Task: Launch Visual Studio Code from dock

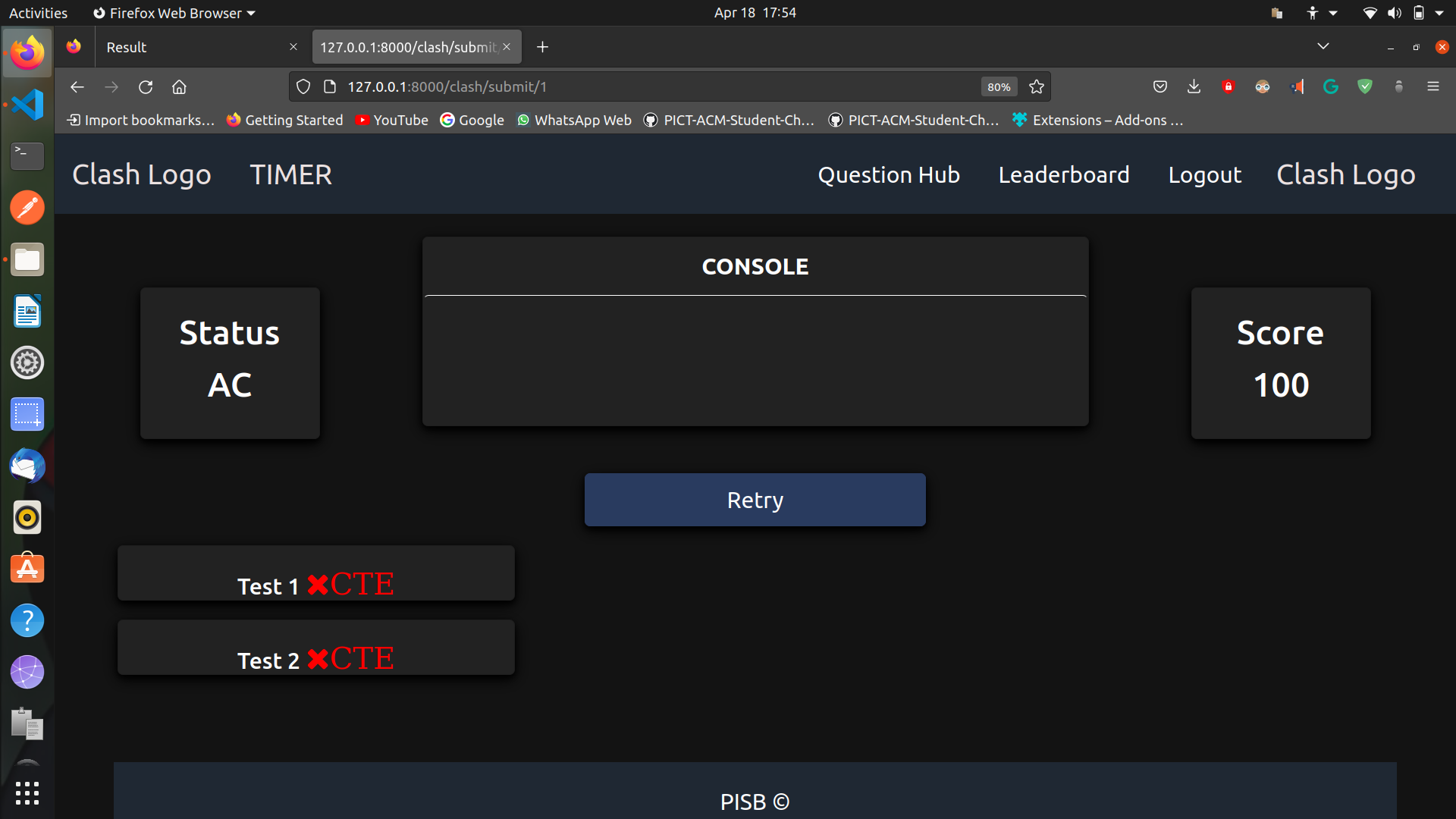Action: coord(27,105)
